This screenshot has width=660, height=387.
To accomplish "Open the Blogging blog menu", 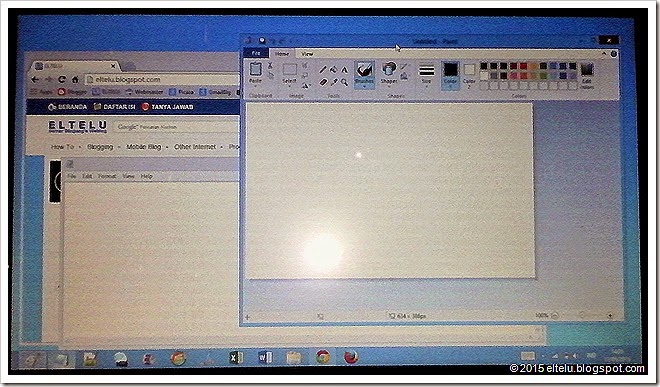I will pyautogui.click(x=100, y=147).
